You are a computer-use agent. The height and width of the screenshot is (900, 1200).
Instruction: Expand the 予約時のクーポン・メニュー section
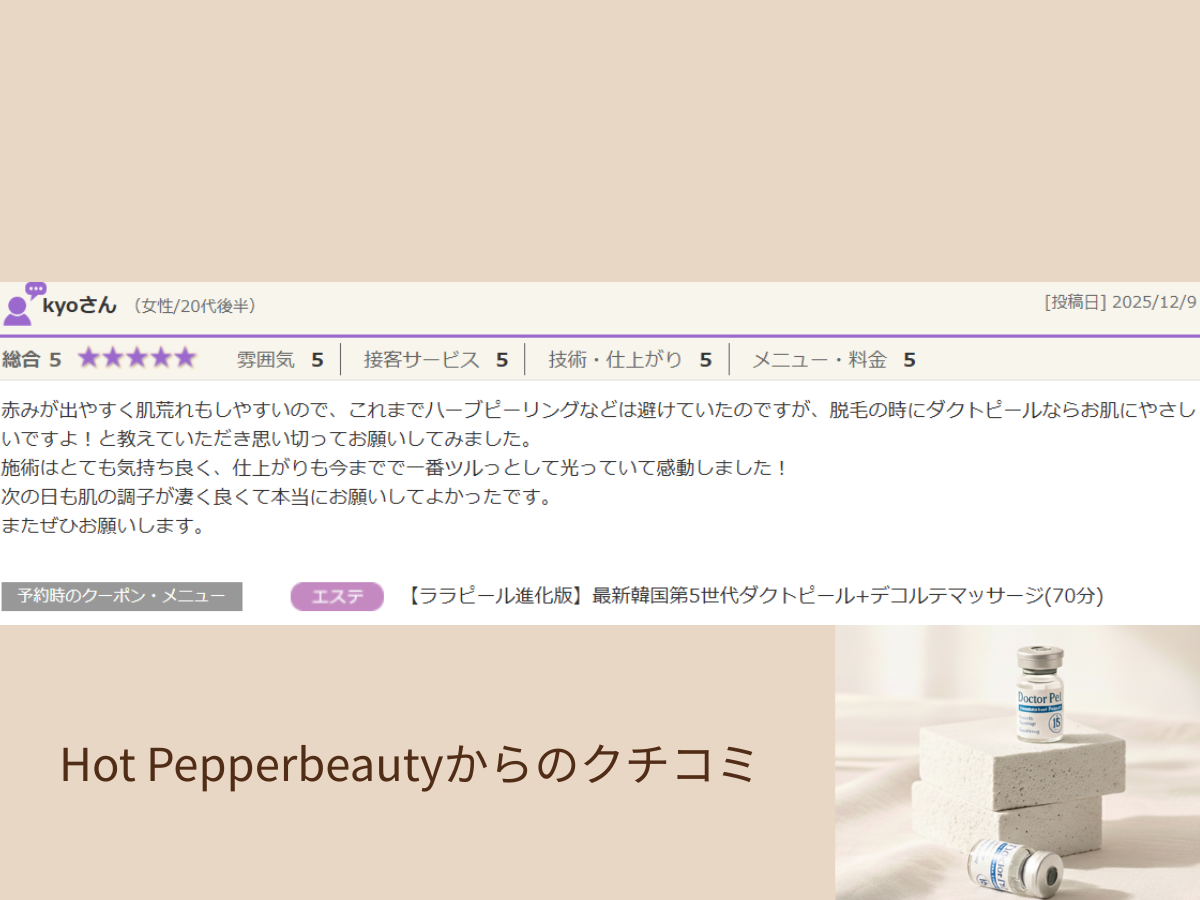(x=122, y=596)
